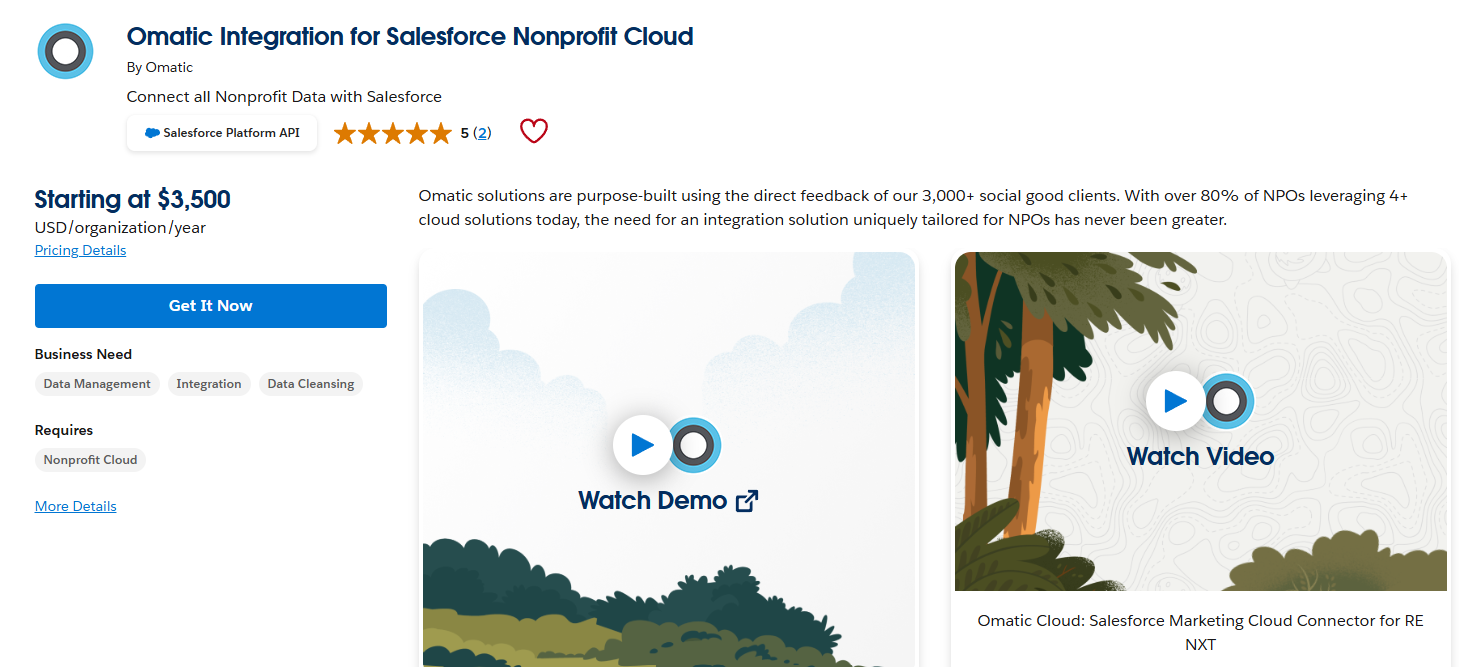
Task: Open the 2 reviews link
Action: [x=482, y=133]
